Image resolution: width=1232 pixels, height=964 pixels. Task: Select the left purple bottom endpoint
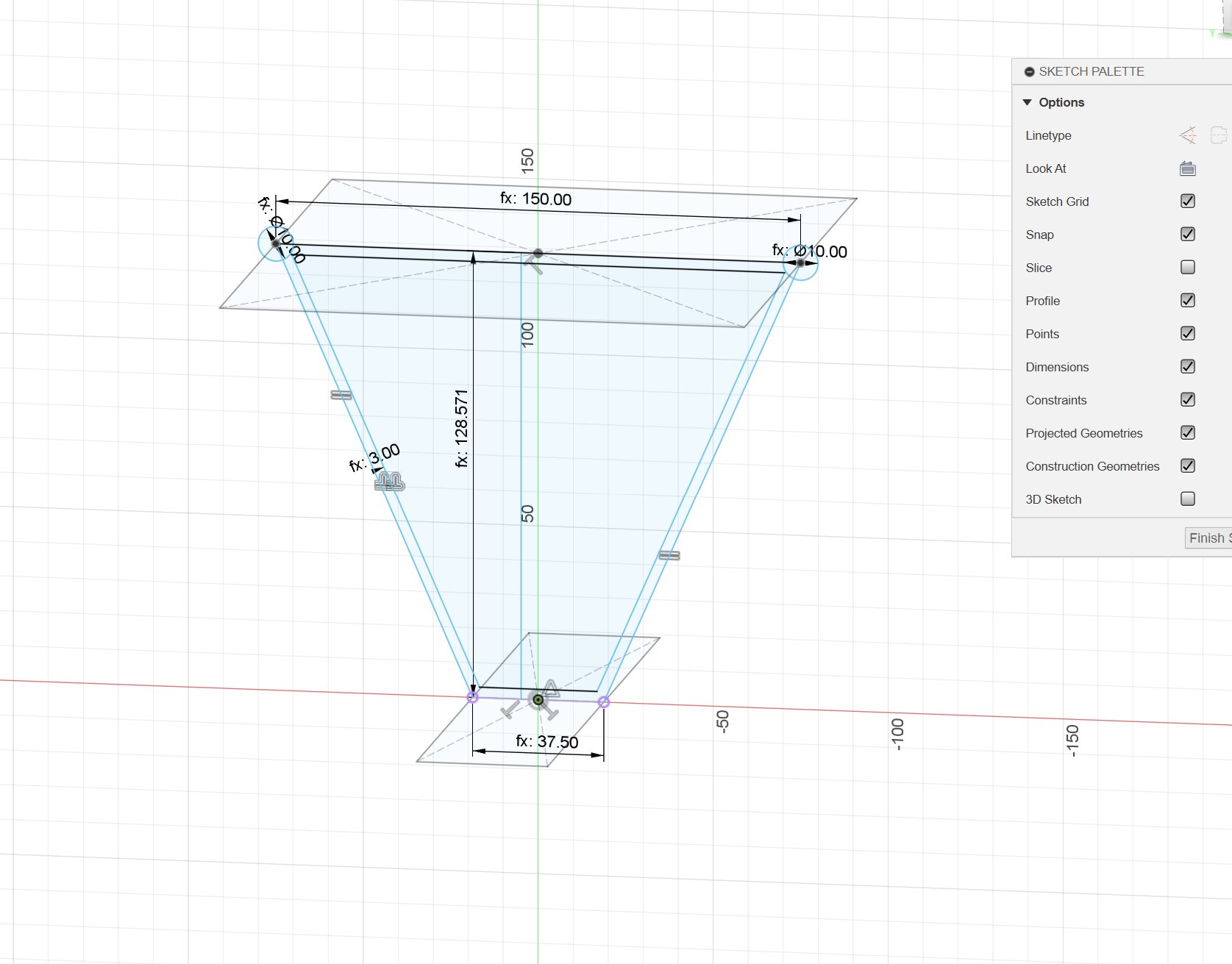[x=473, y=697]
